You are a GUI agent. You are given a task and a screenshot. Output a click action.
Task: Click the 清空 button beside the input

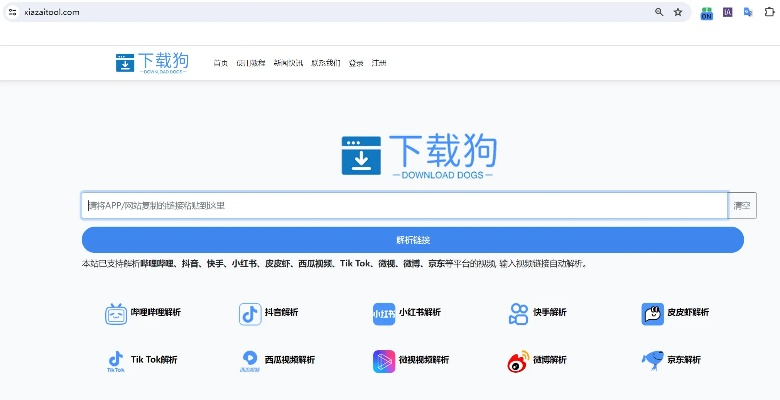pyautogui.click(x=742, y=205)
